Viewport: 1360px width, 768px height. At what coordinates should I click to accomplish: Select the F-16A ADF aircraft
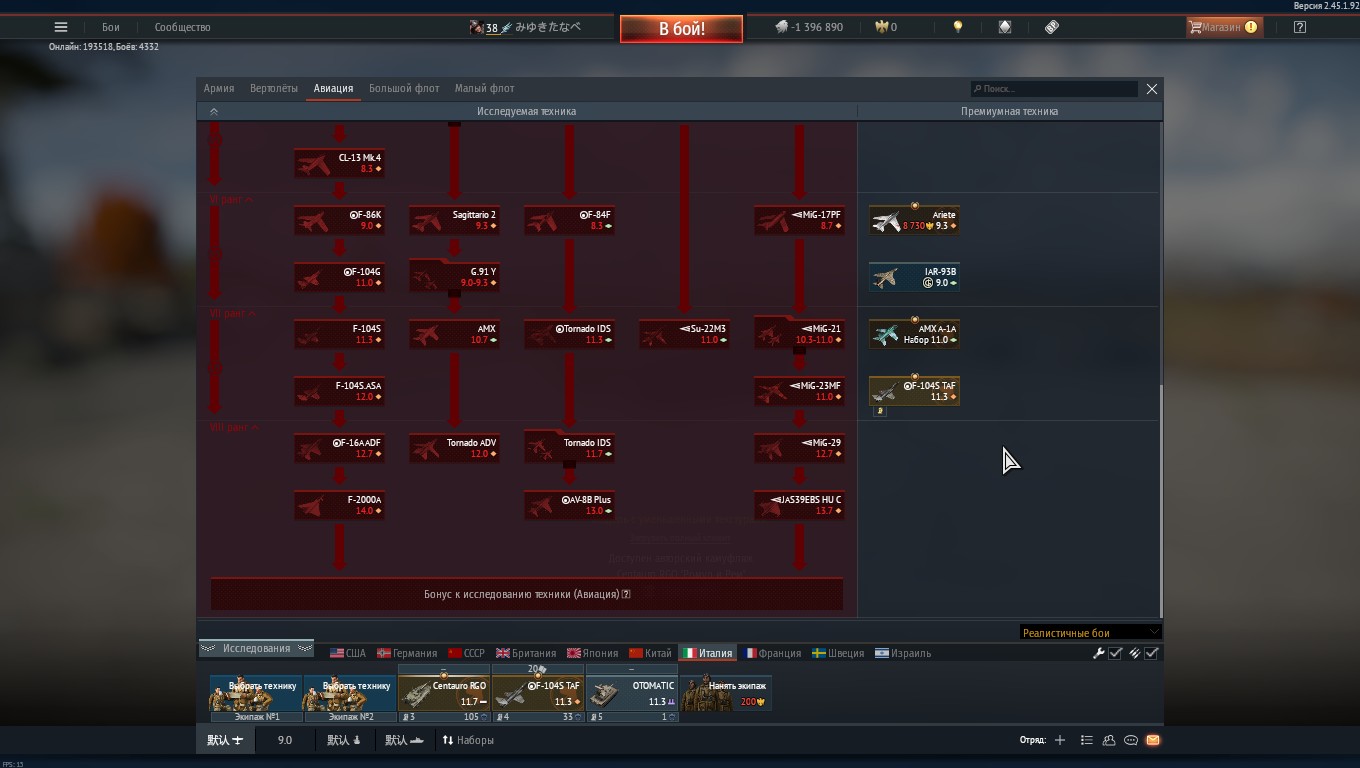339,448
